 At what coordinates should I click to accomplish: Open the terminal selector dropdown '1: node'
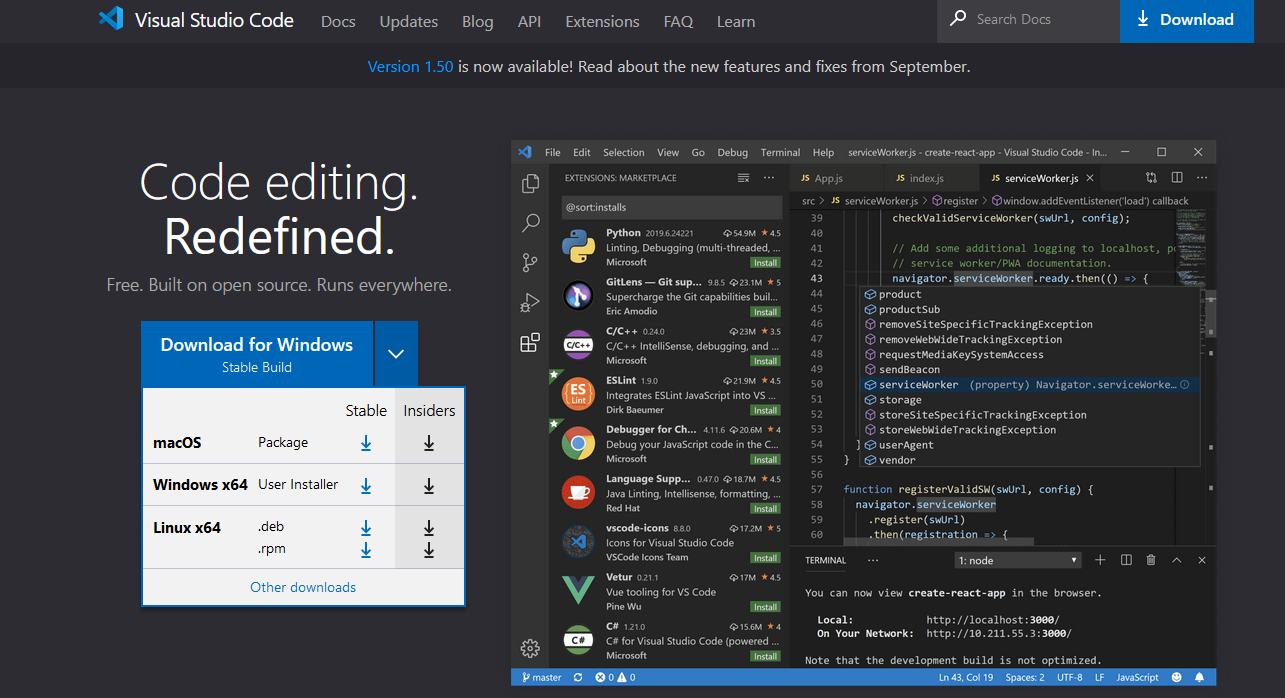click(x=1018, y=560)
